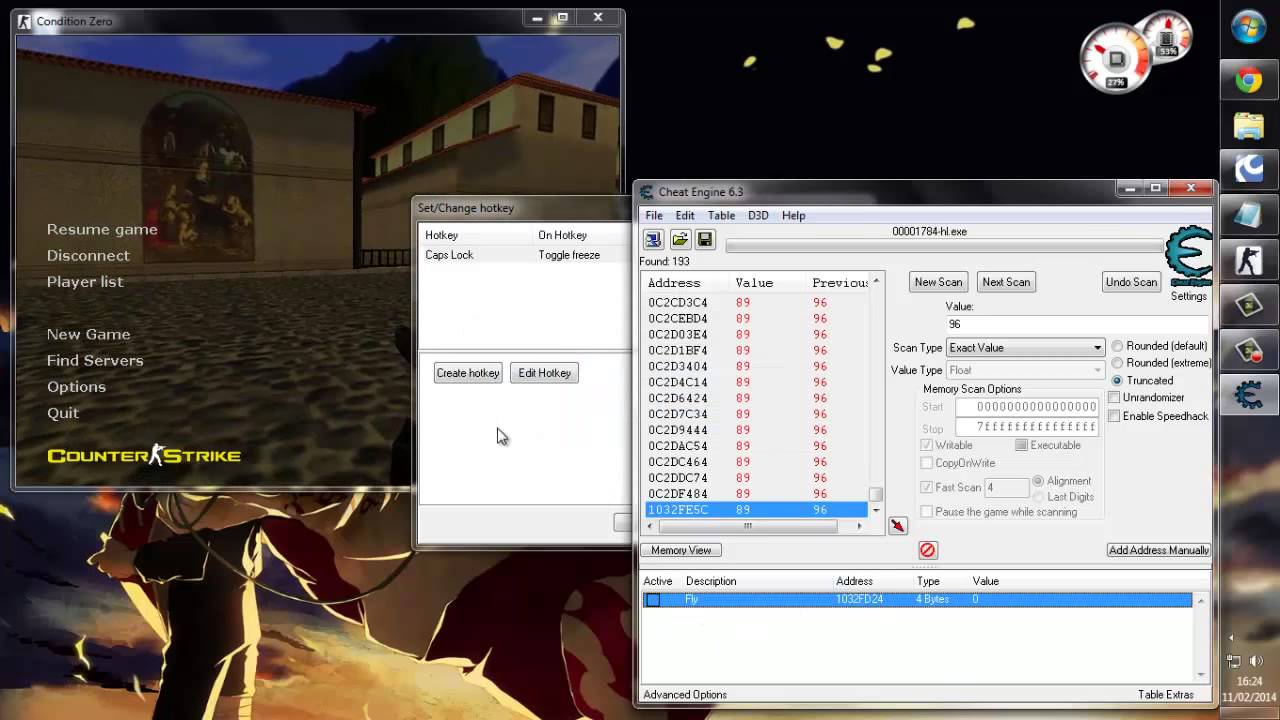This screenshot has height=720, width=1280.
Task: Click Resume game in Condition Zero menu
Action: pos(102,229)
